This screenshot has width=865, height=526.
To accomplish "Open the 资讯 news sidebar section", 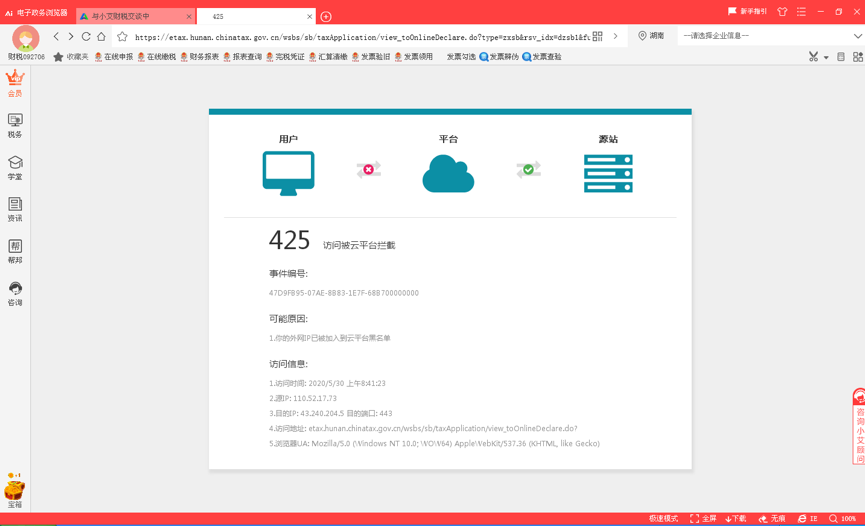I will pyautogui.click(x=15, y=209).
